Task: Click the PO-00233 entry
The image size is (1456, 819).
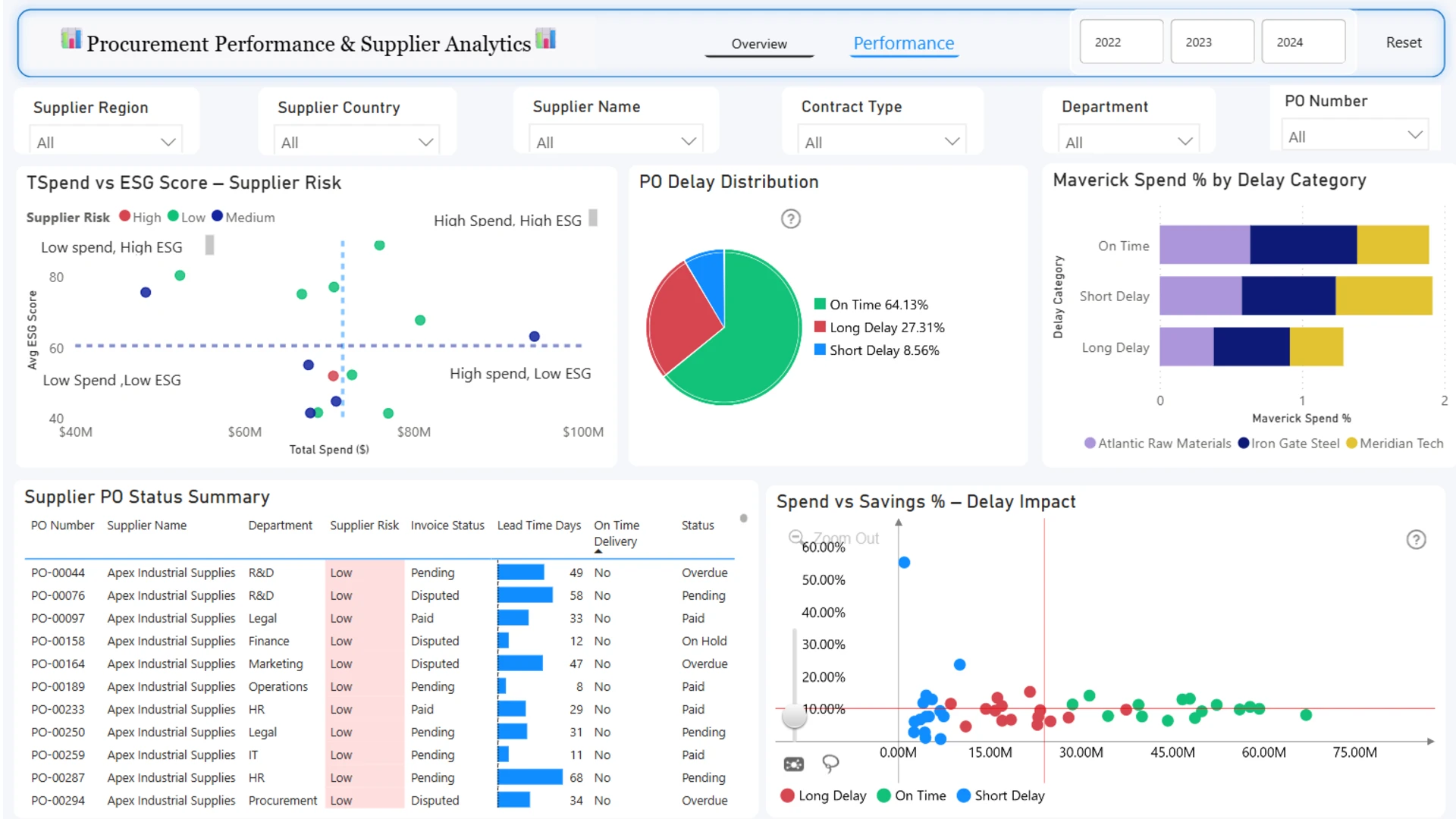Action: coord(58,709)
